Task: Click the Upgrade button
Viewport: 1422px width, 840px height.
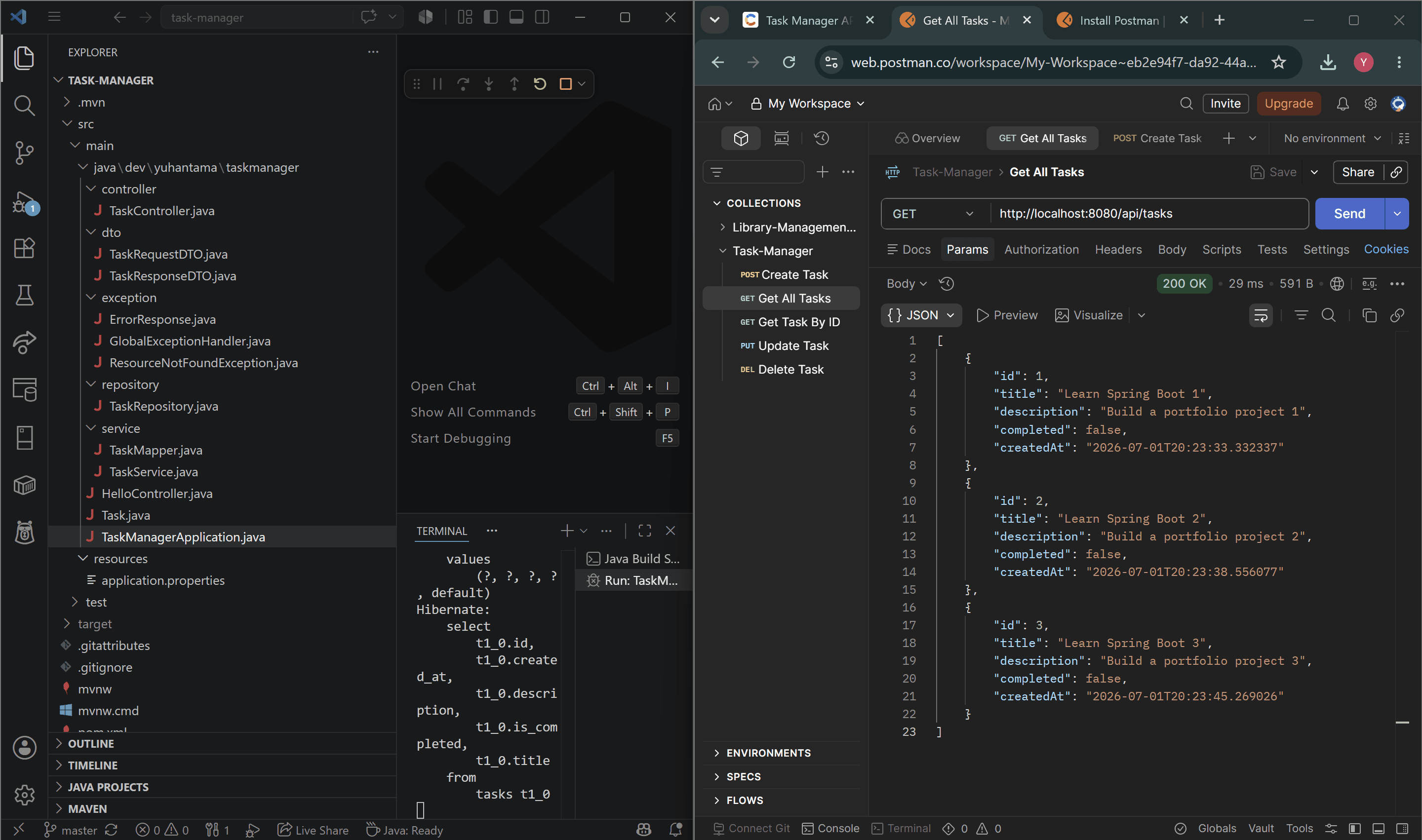Action: (x=1288, y=104)
